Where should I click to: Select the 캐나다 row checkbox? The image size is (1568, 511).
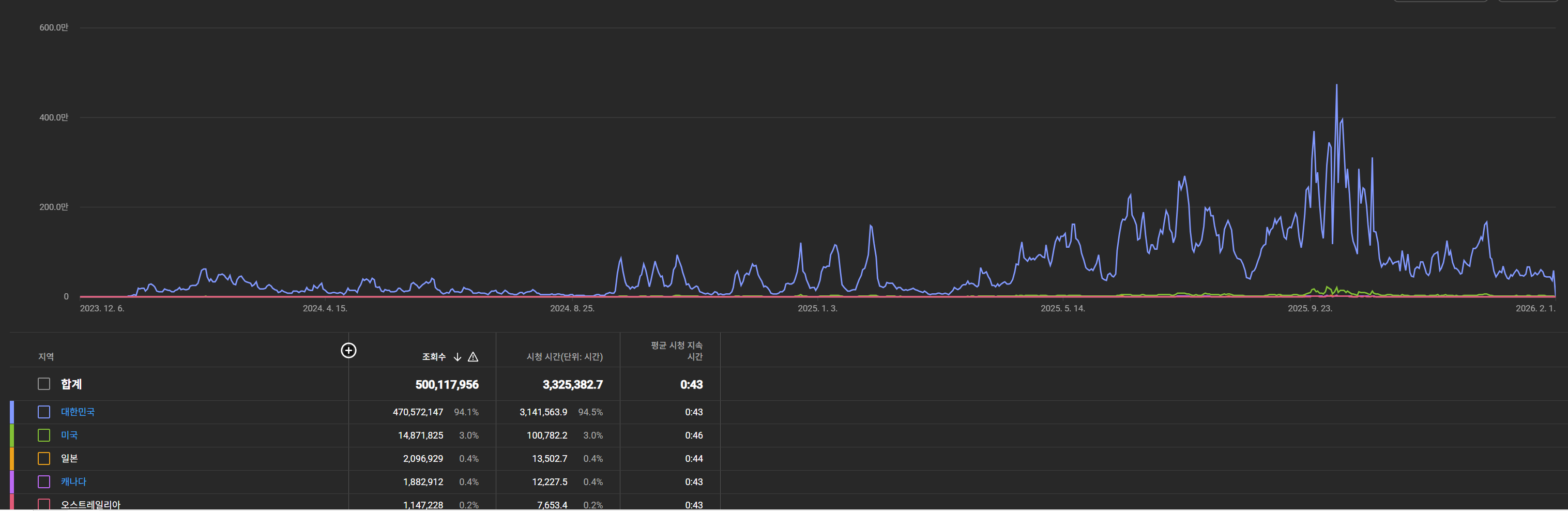(44, 481)
